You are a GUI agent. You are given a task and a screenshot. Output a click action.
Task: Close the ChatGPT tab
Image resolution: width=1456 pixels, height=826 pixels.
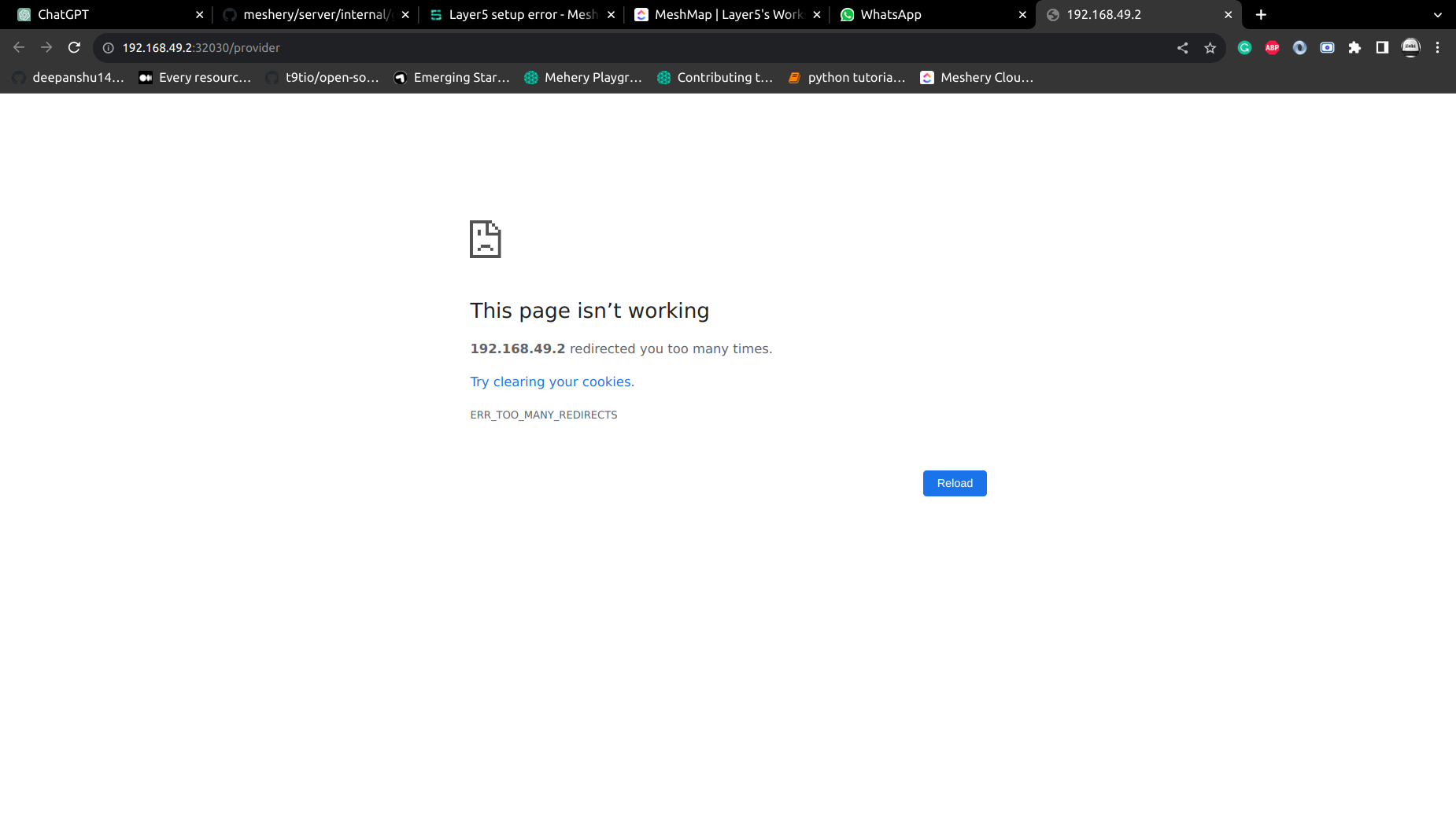pos(199,15)
